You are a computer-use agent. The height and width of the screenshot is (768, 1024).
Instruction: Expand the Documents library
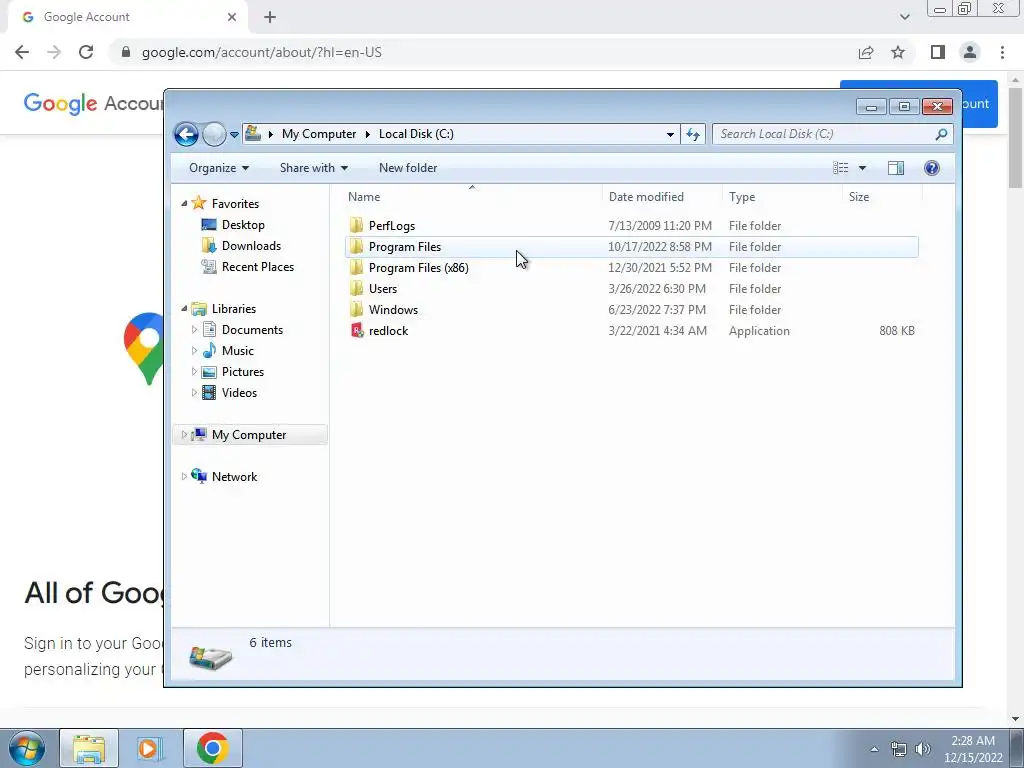click(x=194, y=330)
